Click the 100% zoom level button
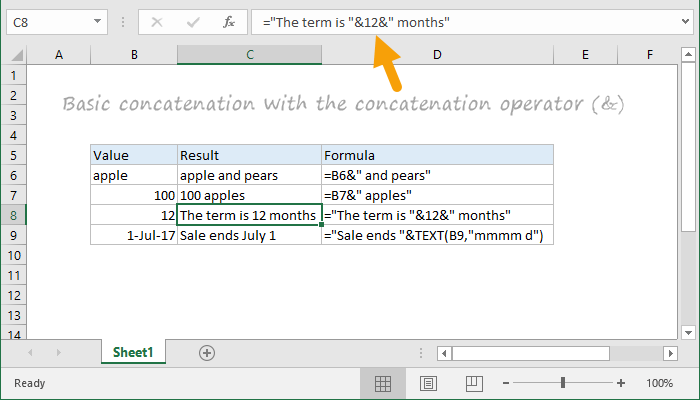The height and width of the screenshot is (400, 700). tap(659, 383)
